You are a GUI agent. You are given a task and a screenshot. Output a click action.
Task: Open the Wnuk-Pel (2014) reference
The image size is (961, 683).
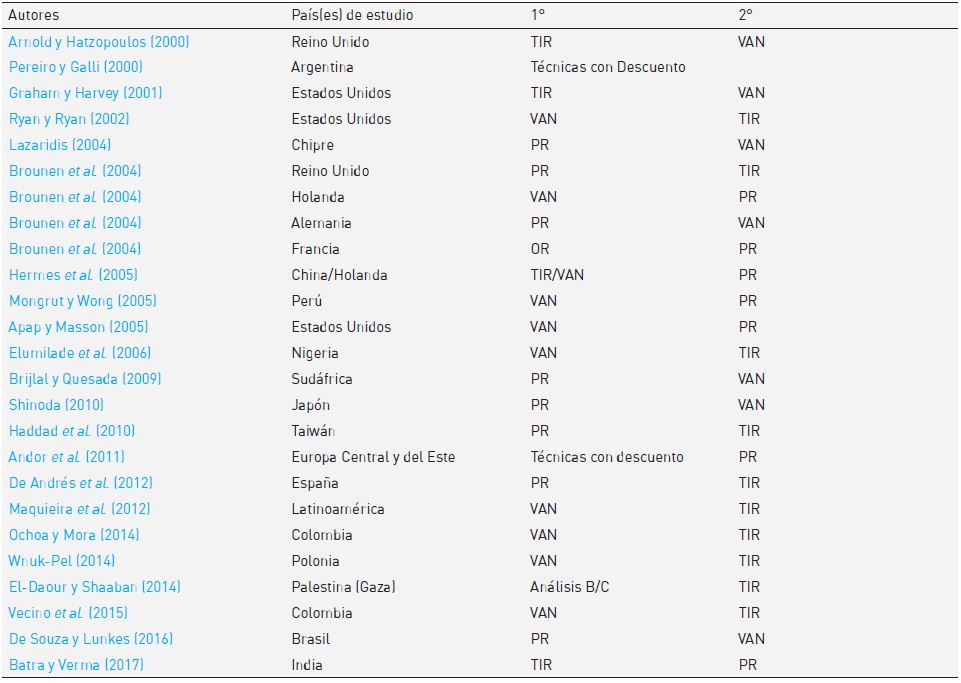click(60, 561)
